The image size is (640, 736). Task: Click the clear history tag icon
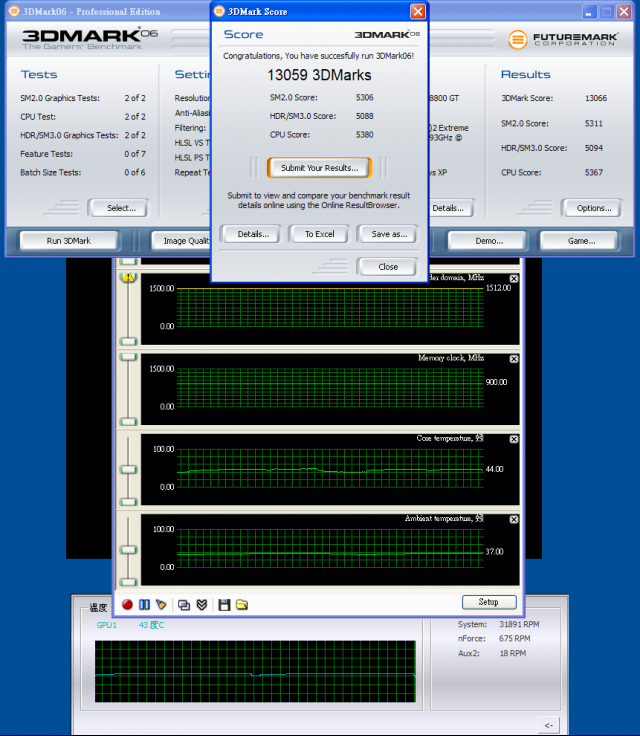click(161, 605)
